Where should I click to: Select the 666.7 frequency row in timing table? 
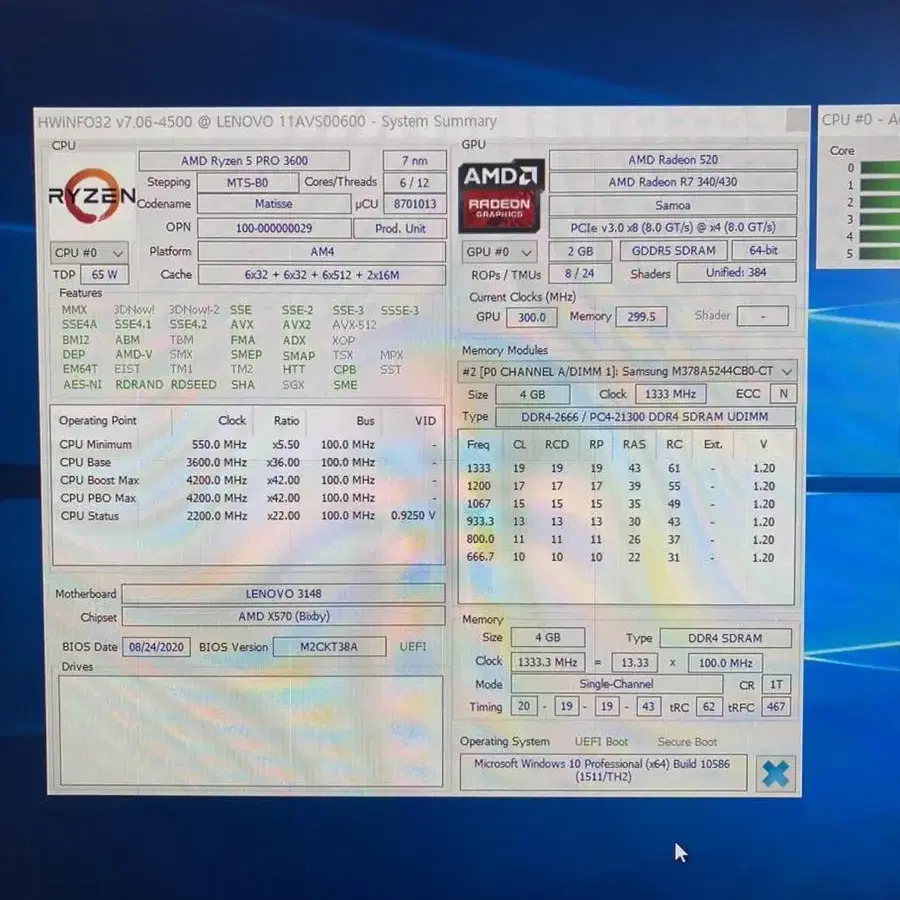[x=622, y=557]
